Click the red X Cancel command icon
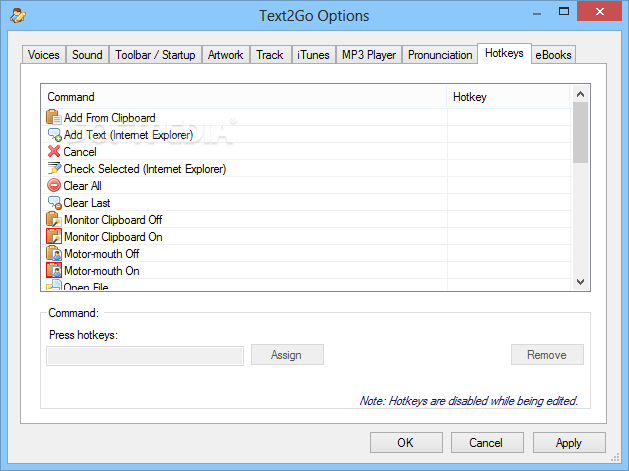629x471 pixels. coord(54,152)
